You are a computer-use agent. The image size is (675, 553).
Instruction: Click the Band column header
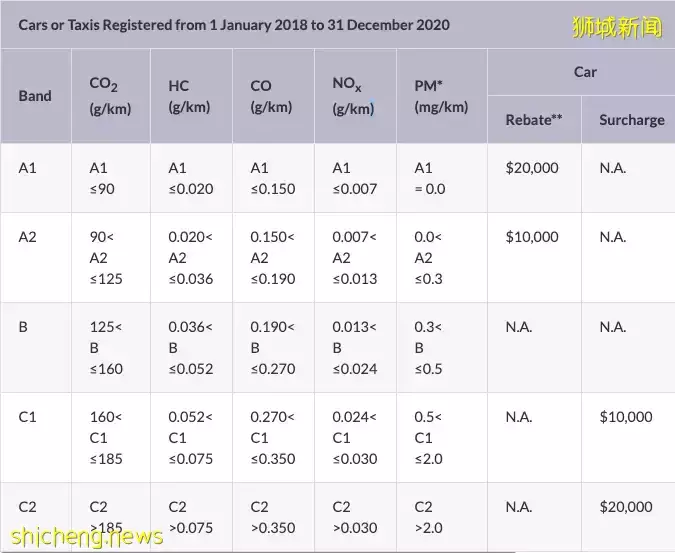coord(35,96)
